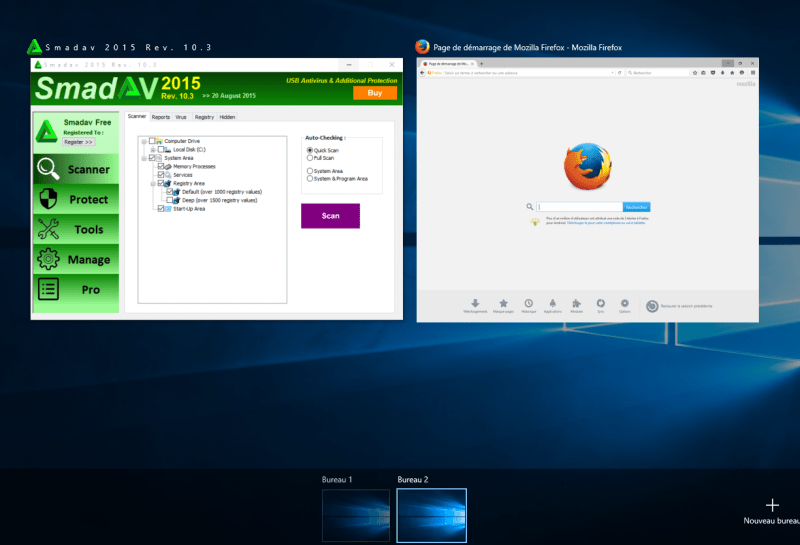Toggle the Computer Drive checkbox
Screen dimensions: 800x545
coord(152,141)
